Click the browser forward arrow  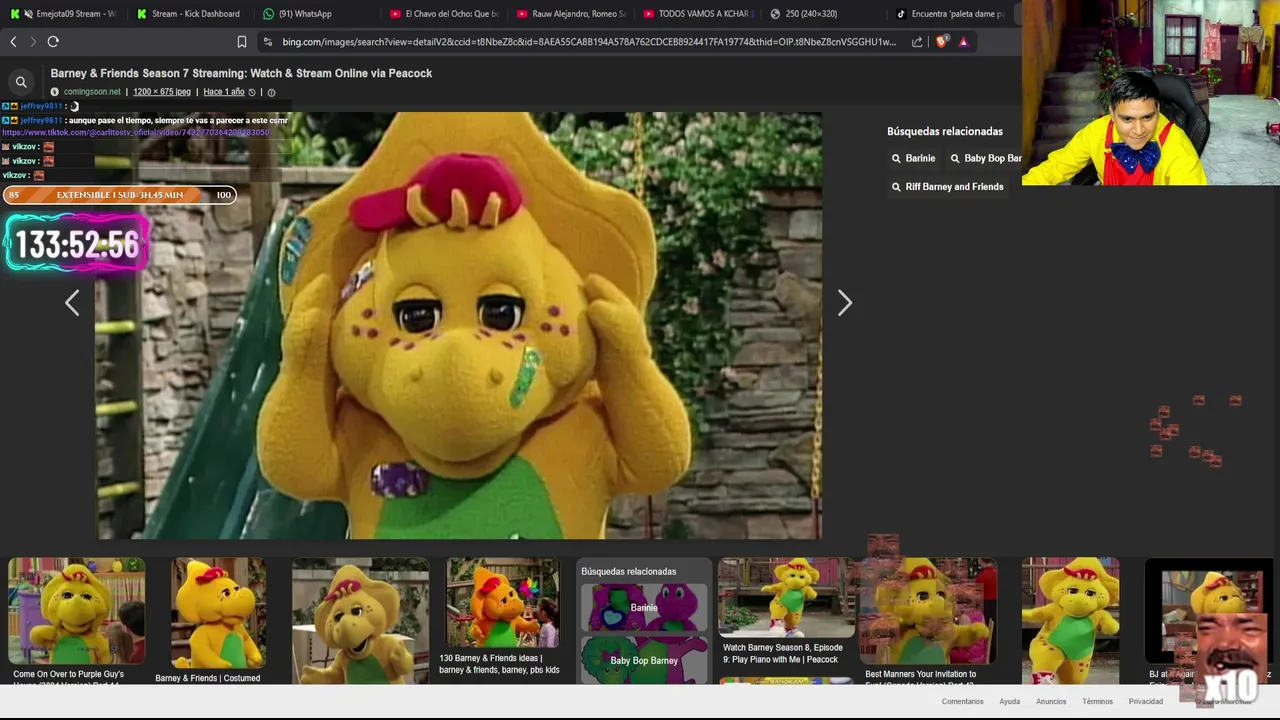tap(32, 42)
